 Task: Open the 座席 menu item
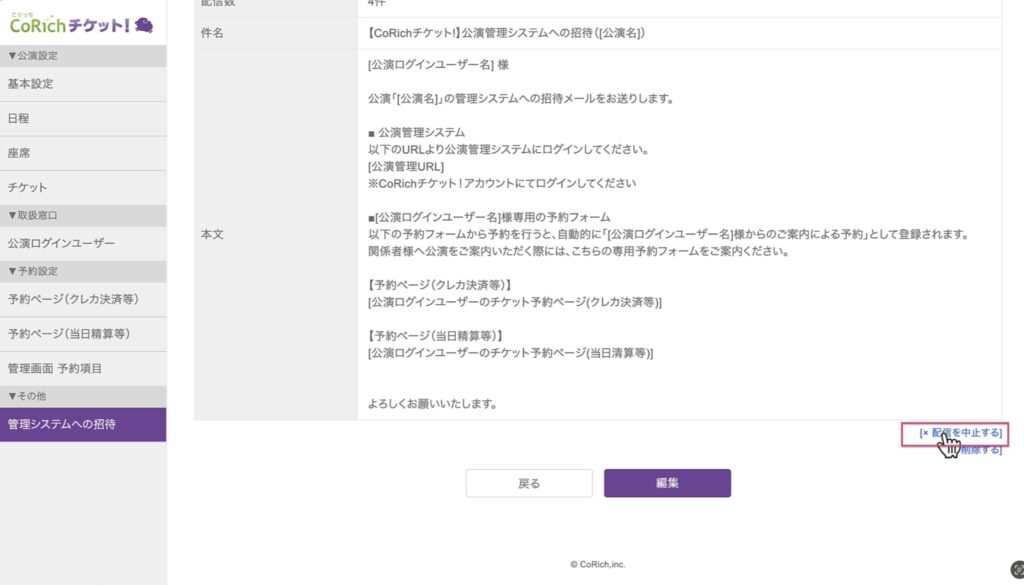[19, 153]
